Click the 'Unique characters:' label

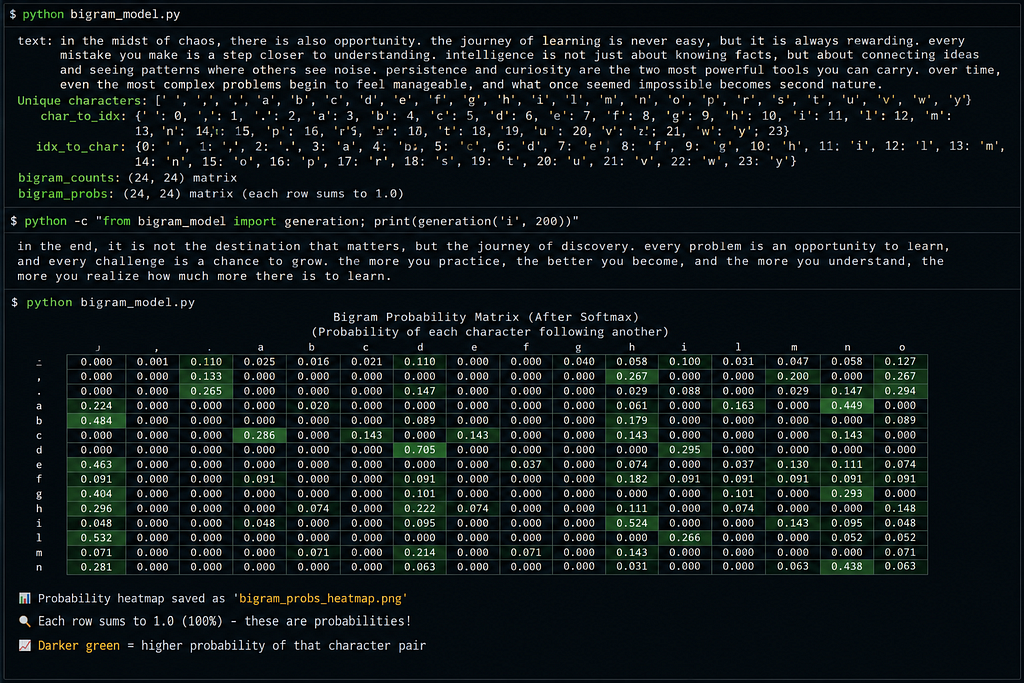[82, 100]
